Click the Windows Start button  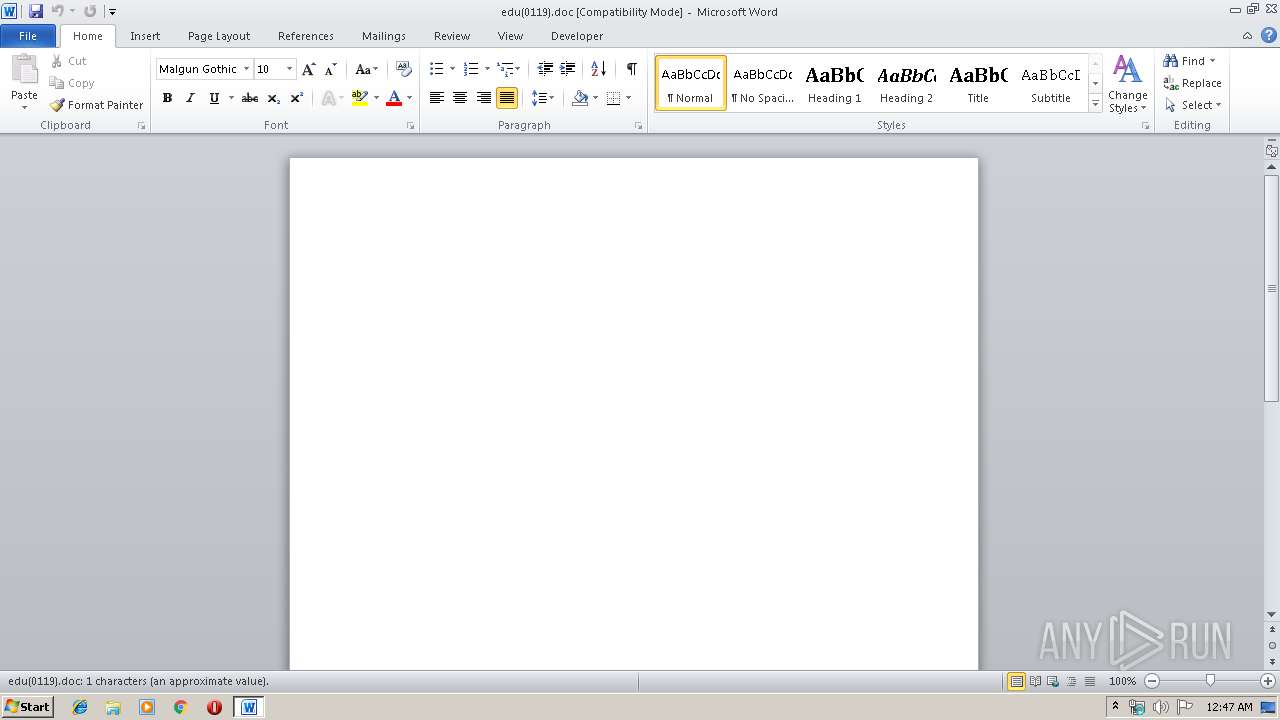(x=27, y=707)
